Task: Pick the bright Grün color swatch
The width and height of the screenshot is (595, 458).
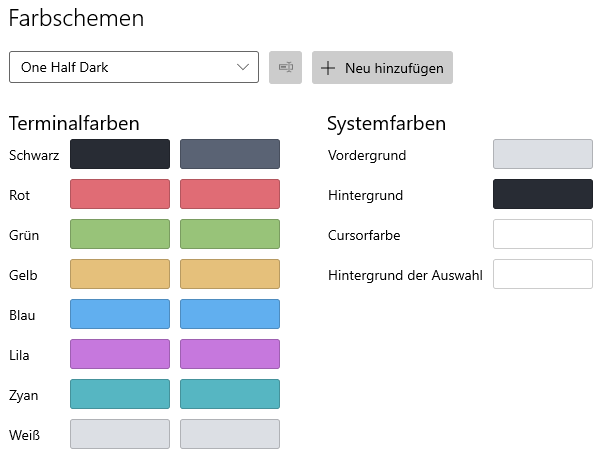Action: [x=230, y=234]
